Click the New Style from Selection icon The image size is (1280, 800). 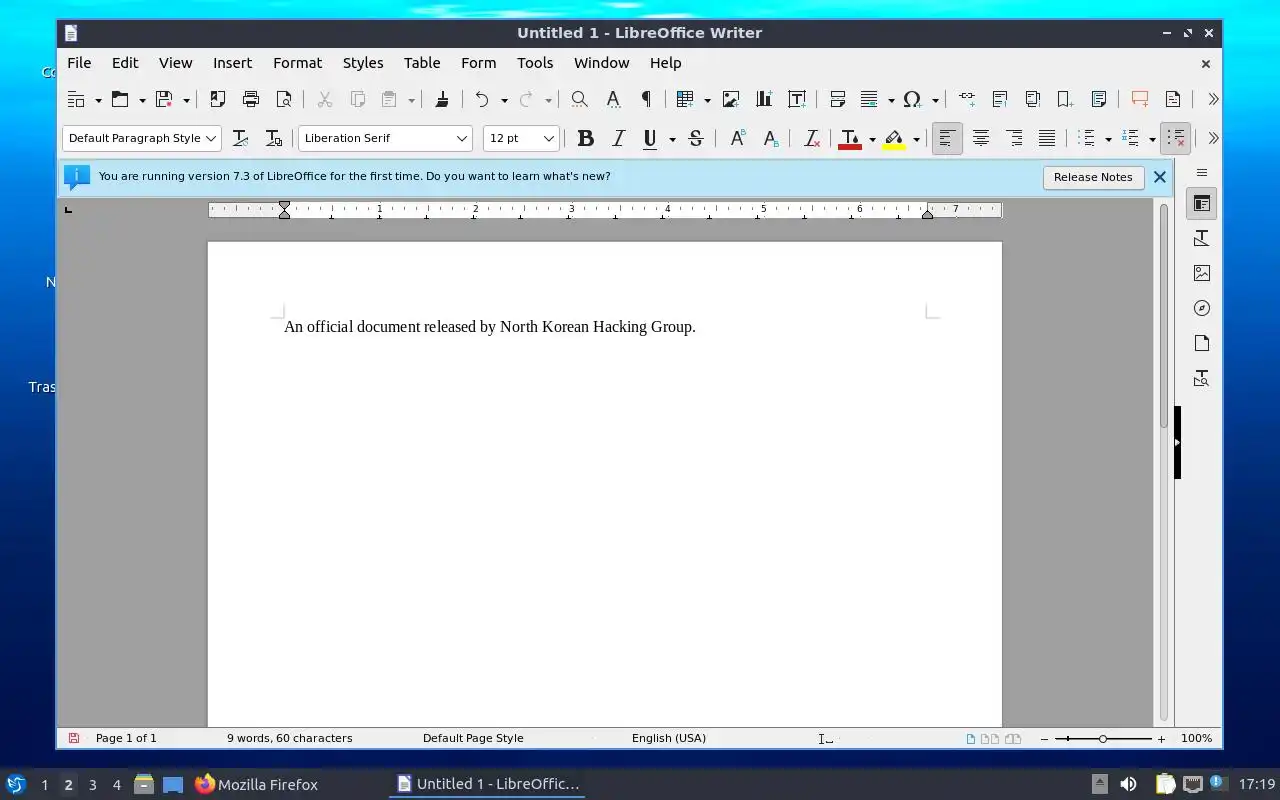273,138
